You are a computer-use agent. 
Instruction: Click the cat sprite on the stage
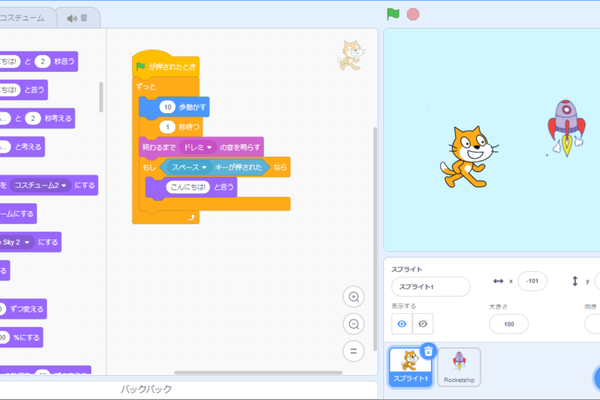[x=469, y=157]
